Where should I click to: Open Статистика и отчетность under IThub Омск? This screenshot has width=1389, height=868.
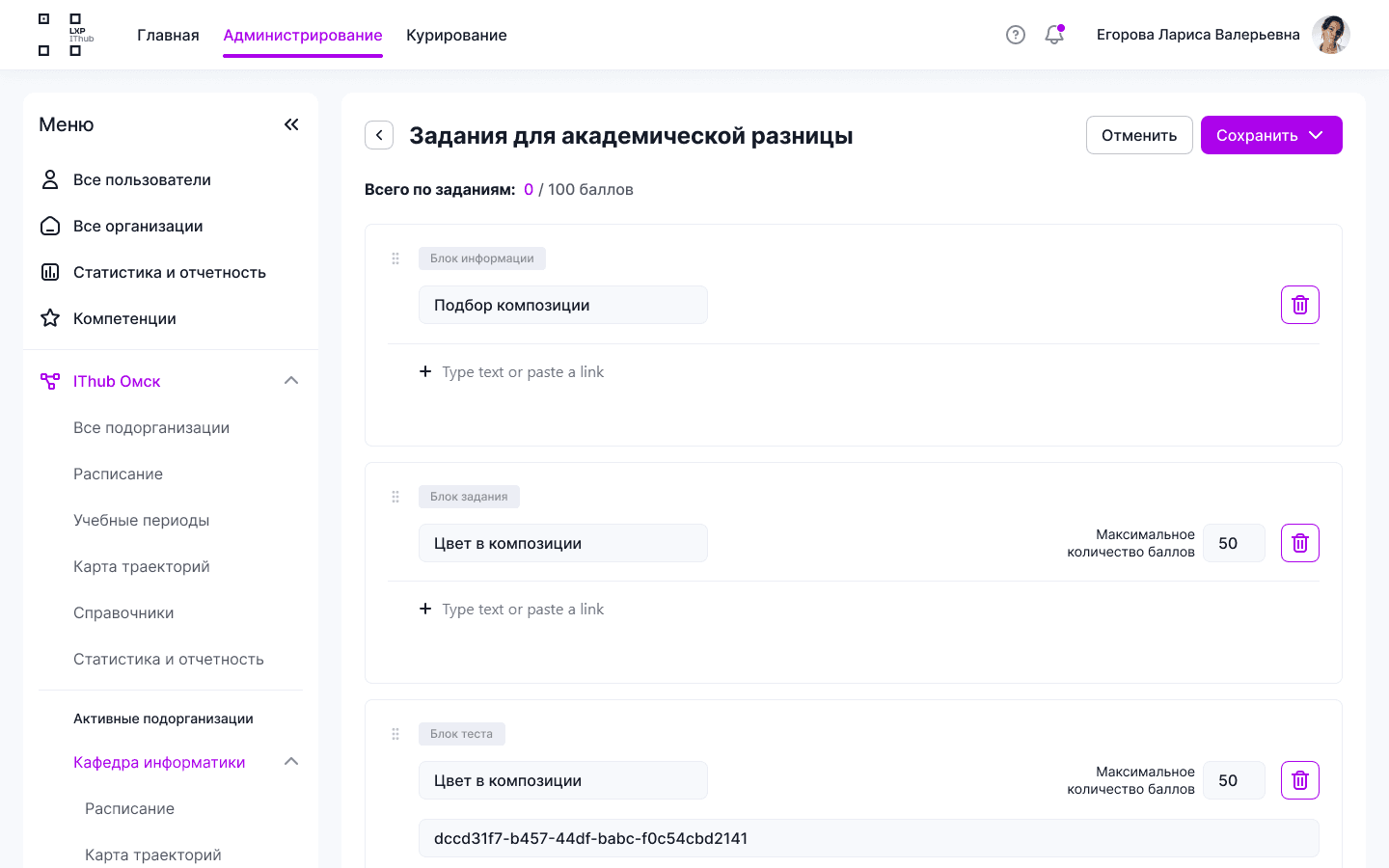169,659
